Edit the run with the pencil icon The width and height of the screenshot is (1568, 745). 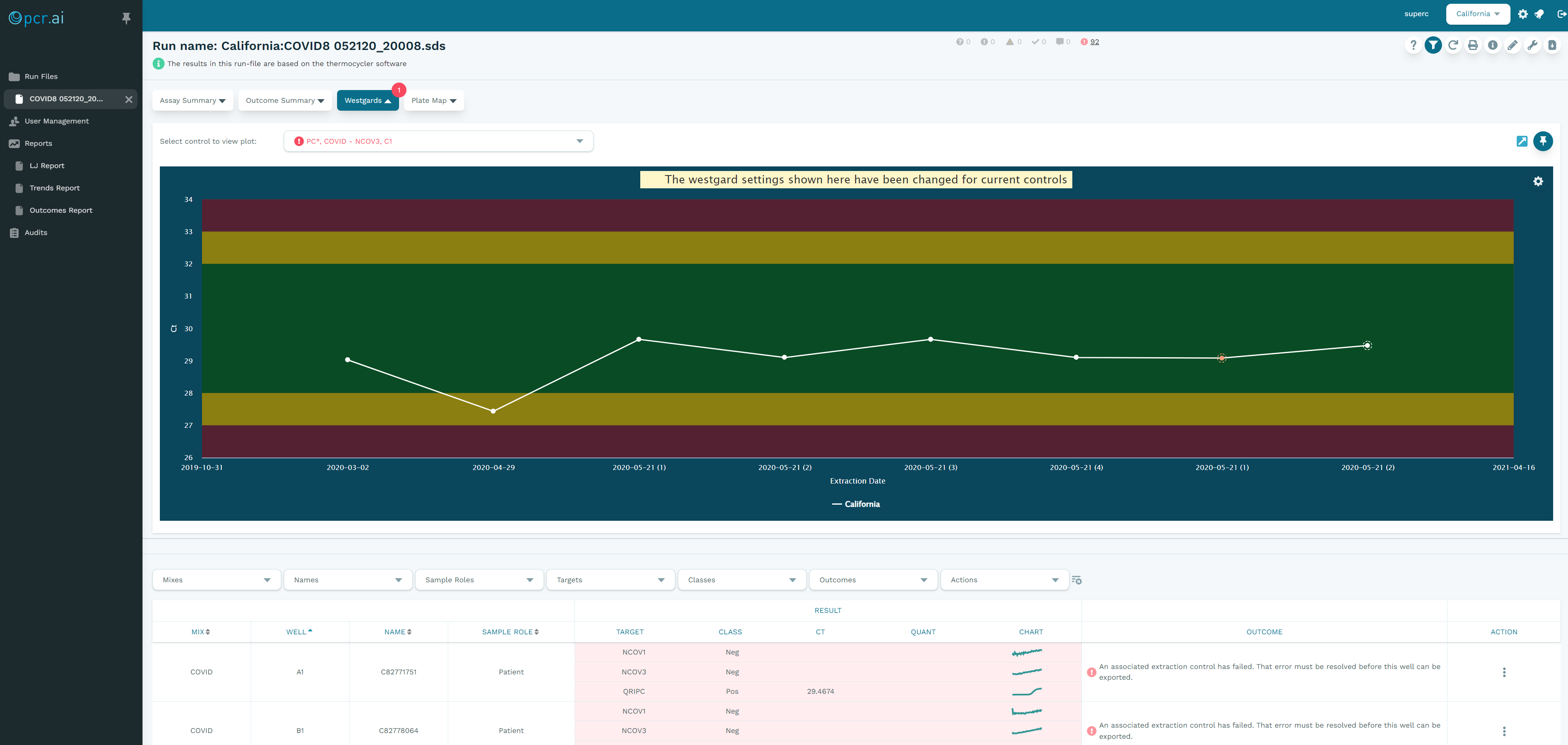click(1513, 45)
